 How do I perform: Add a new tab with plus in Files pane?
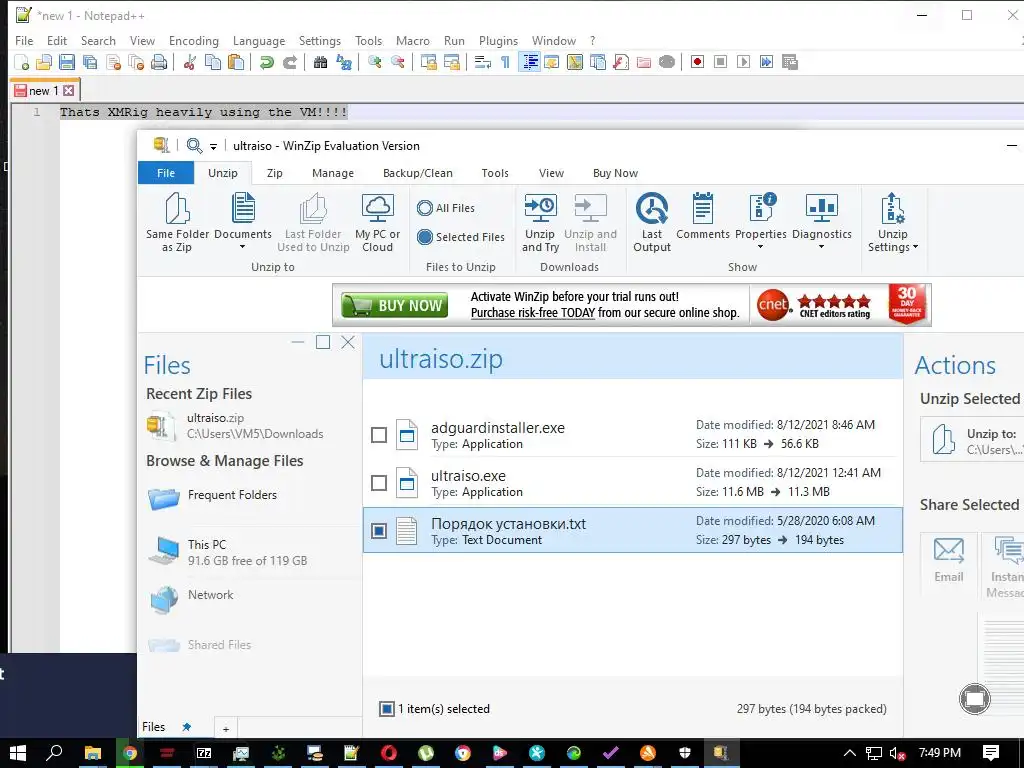point(225,729)
